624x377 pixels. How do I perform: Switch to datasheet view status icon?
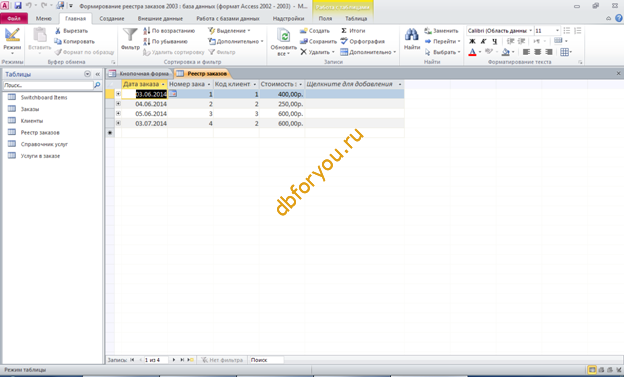(x=592, y=370)
